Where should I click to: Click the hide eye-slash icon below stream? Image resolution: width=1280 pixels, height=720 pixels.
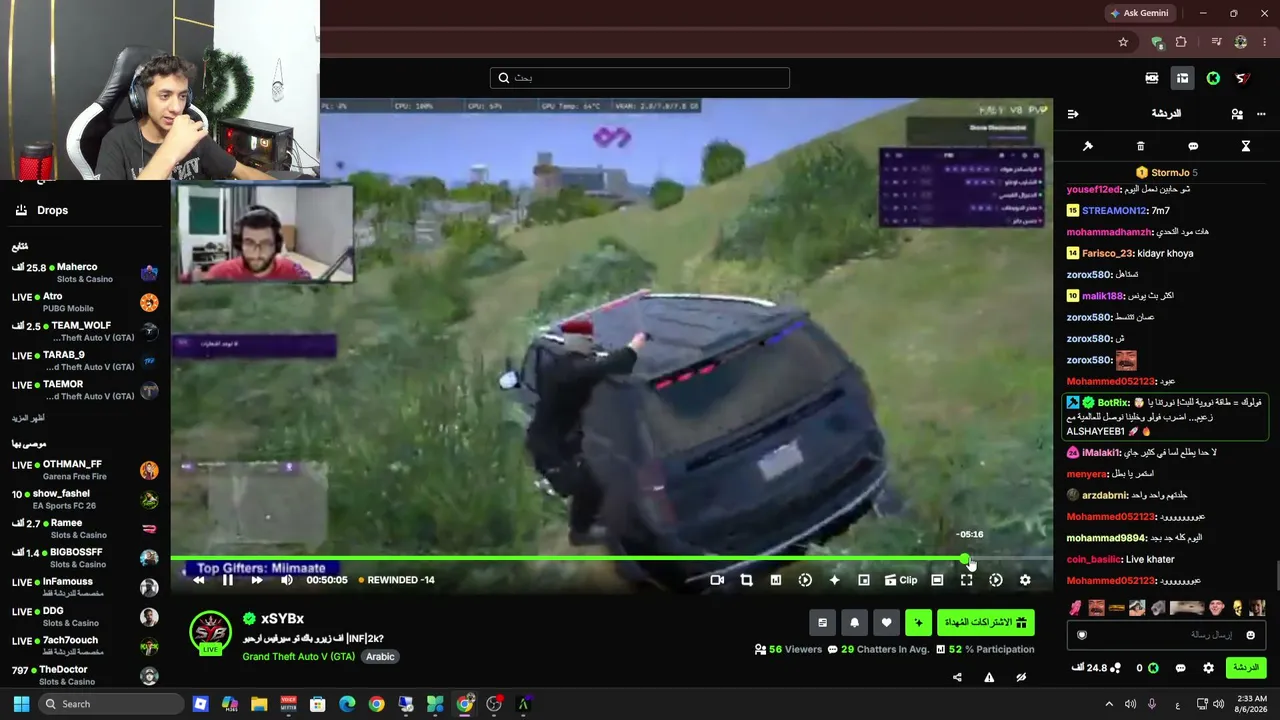pos(1021,677)
